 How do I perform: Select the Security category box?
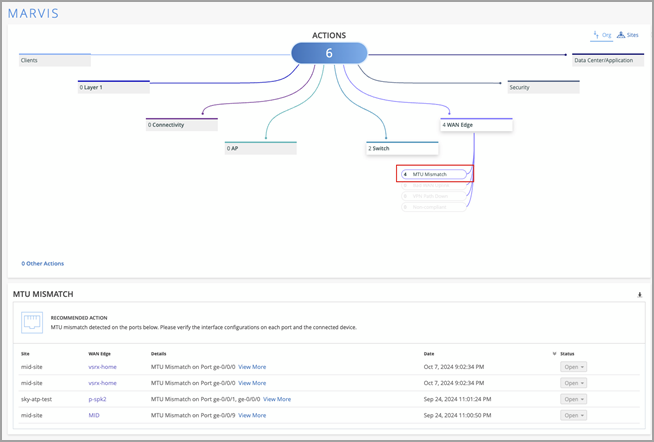click(543, 87)
